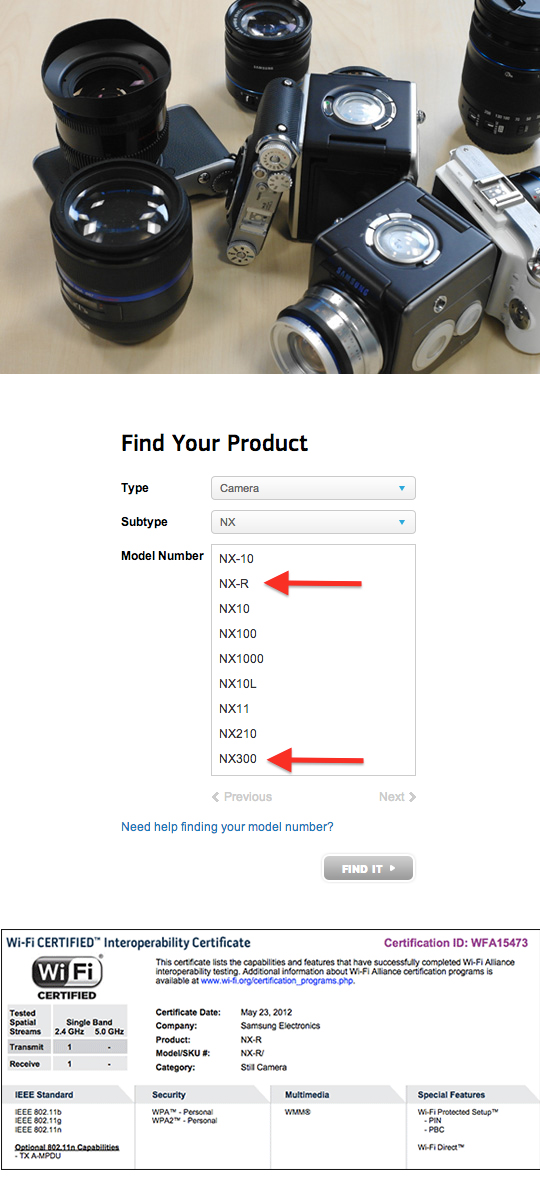Click the blue arrow on Type dropdown
Viewport: 540px width, 1200px height.
(402, 488)
